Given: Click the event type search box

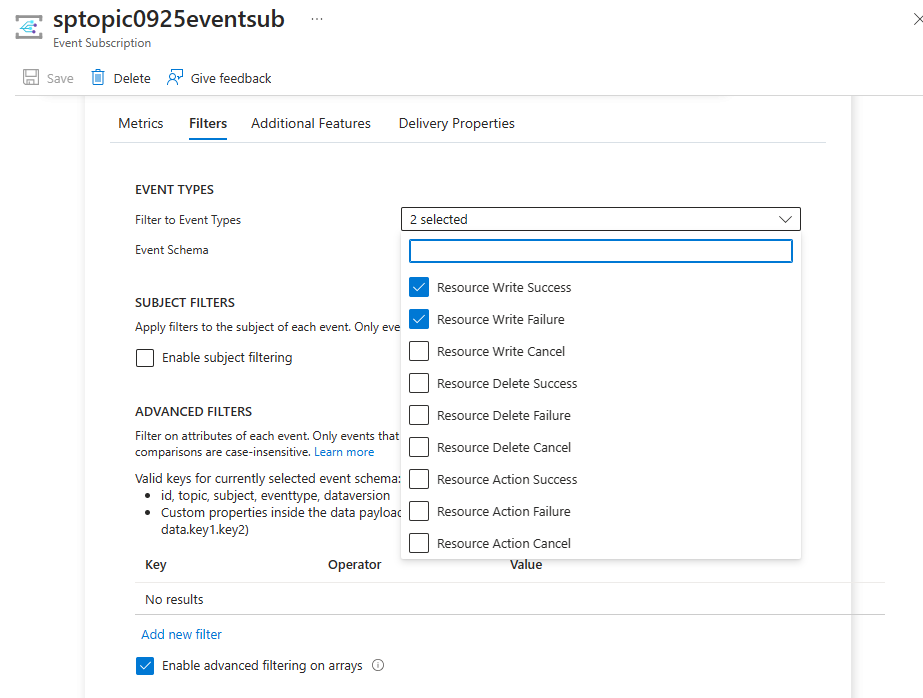Looking at the screenshot, I should point(601,251).
